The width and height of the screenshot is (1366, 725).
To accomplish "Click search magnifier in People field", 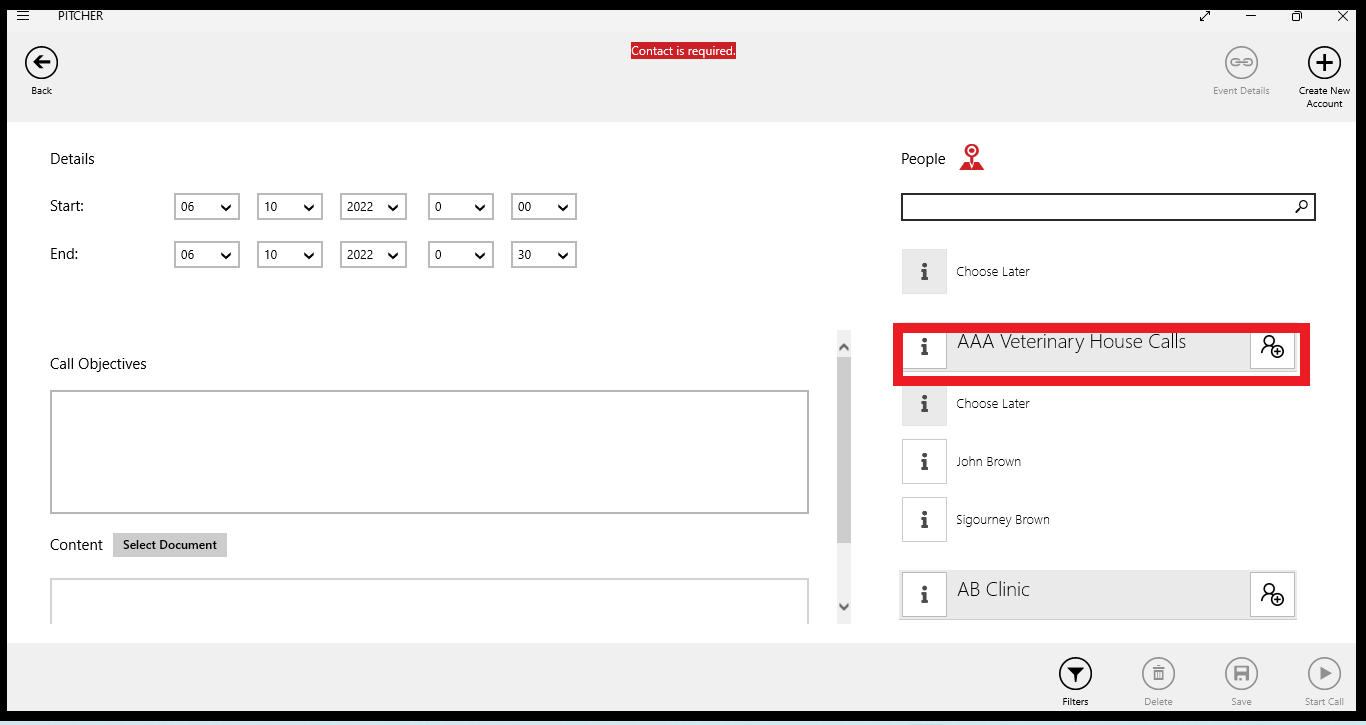I will [x=1301, y=207].
